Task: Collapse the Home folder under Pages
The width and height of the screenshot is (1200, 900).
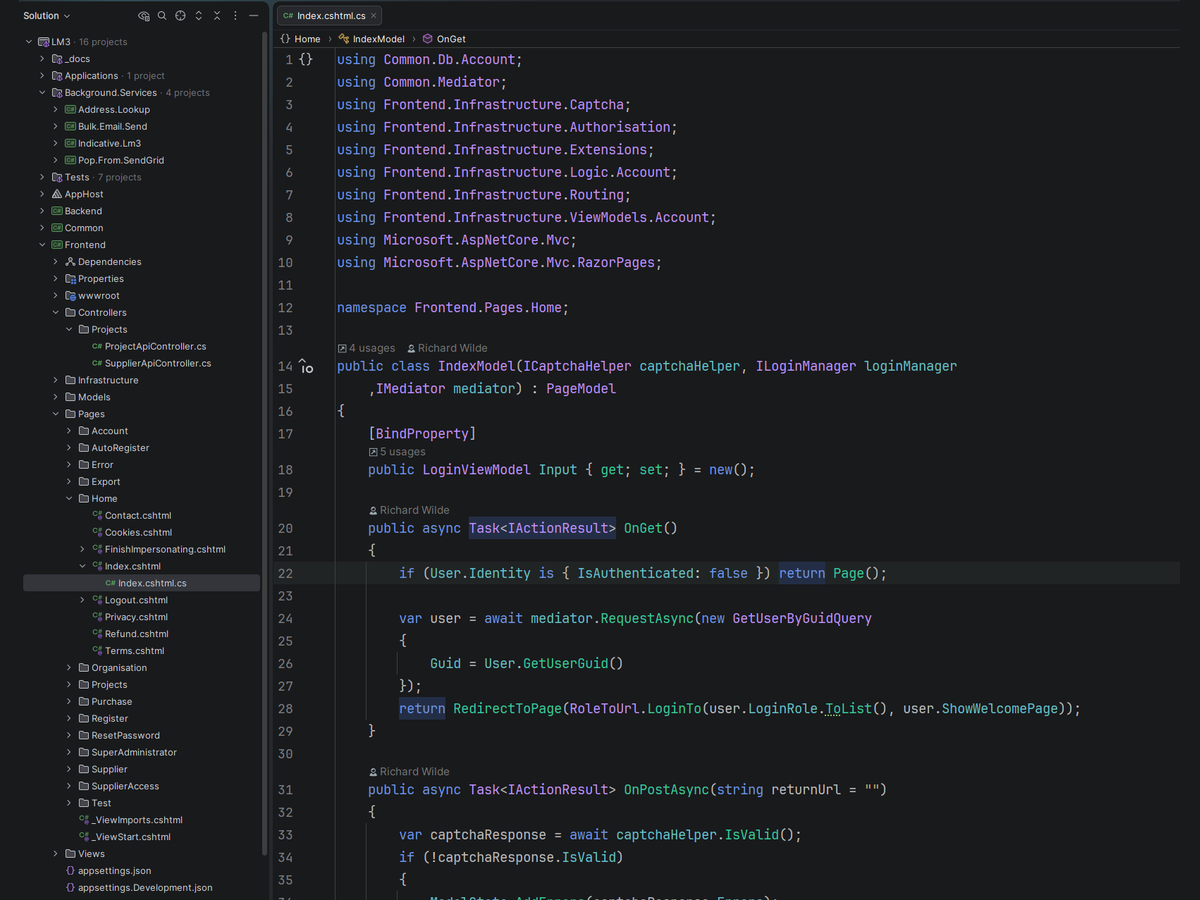Action: point(69,499)
